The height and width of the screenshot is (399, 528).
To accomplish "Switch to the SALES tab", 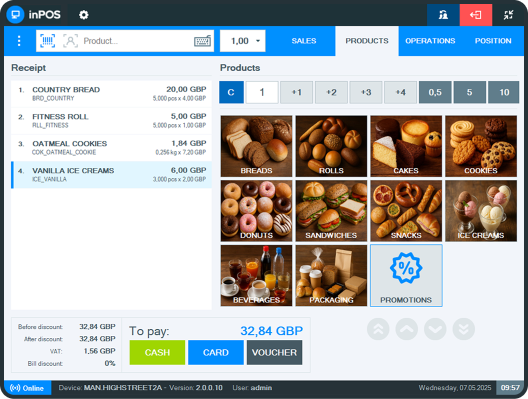I will (x=304, y=41).
